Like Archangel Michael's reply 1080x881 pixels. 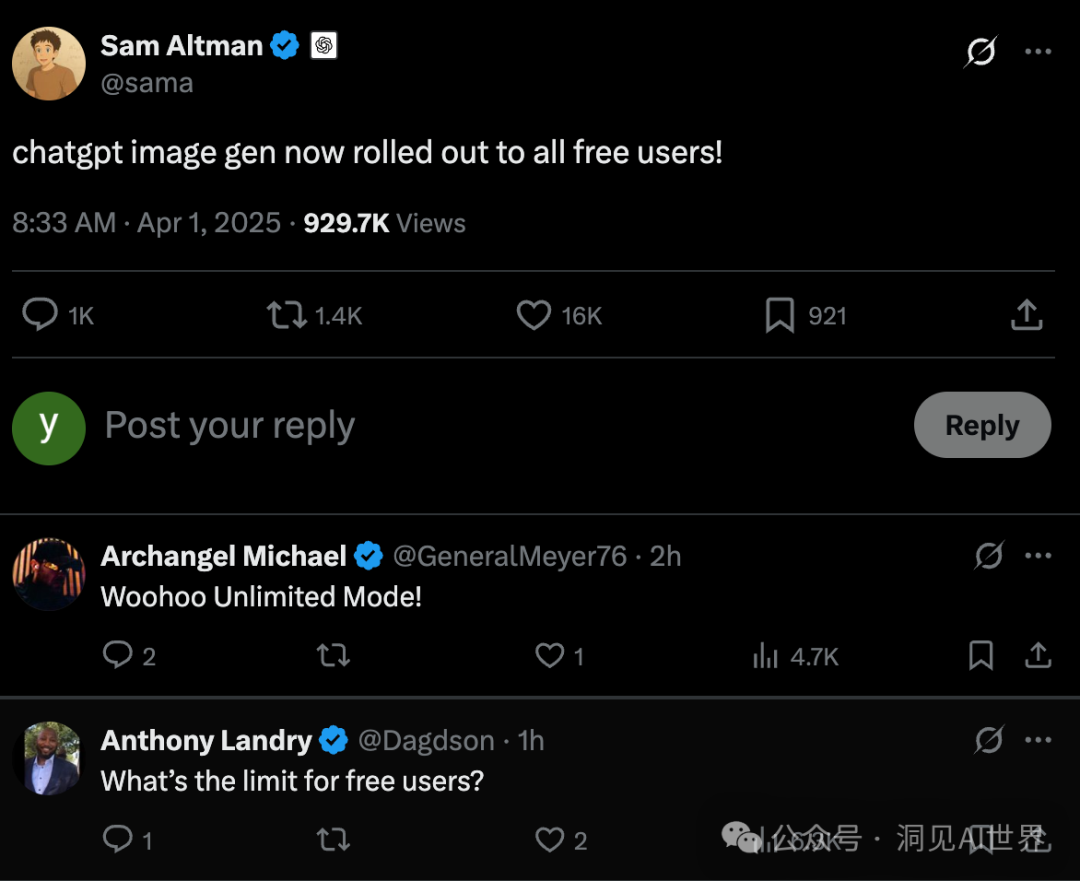[x=549, y=656]
